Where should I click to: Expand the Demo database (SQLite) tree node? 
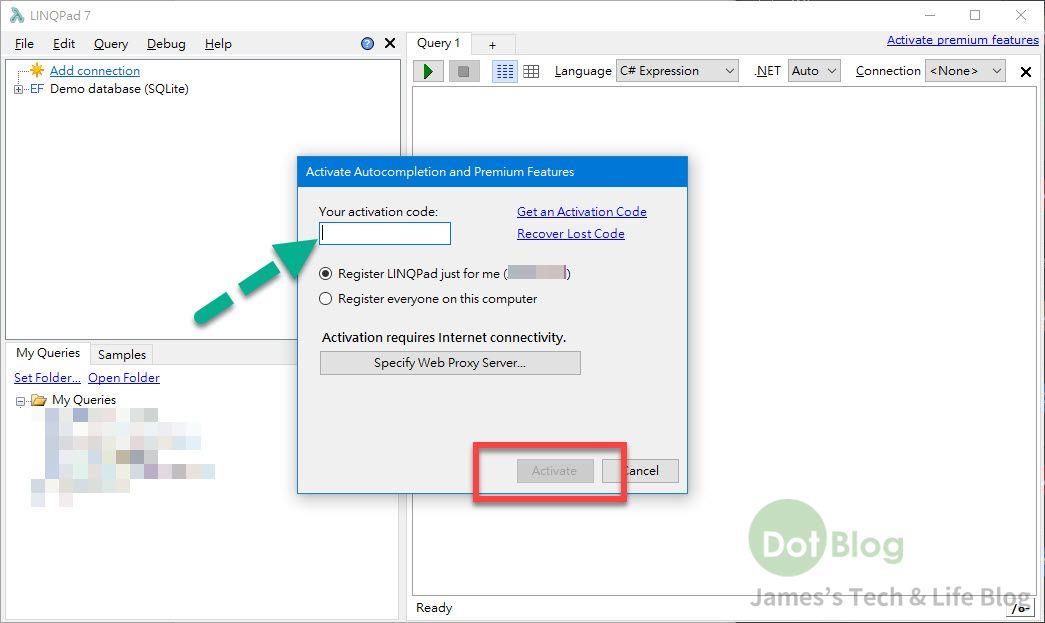[18, 90]
